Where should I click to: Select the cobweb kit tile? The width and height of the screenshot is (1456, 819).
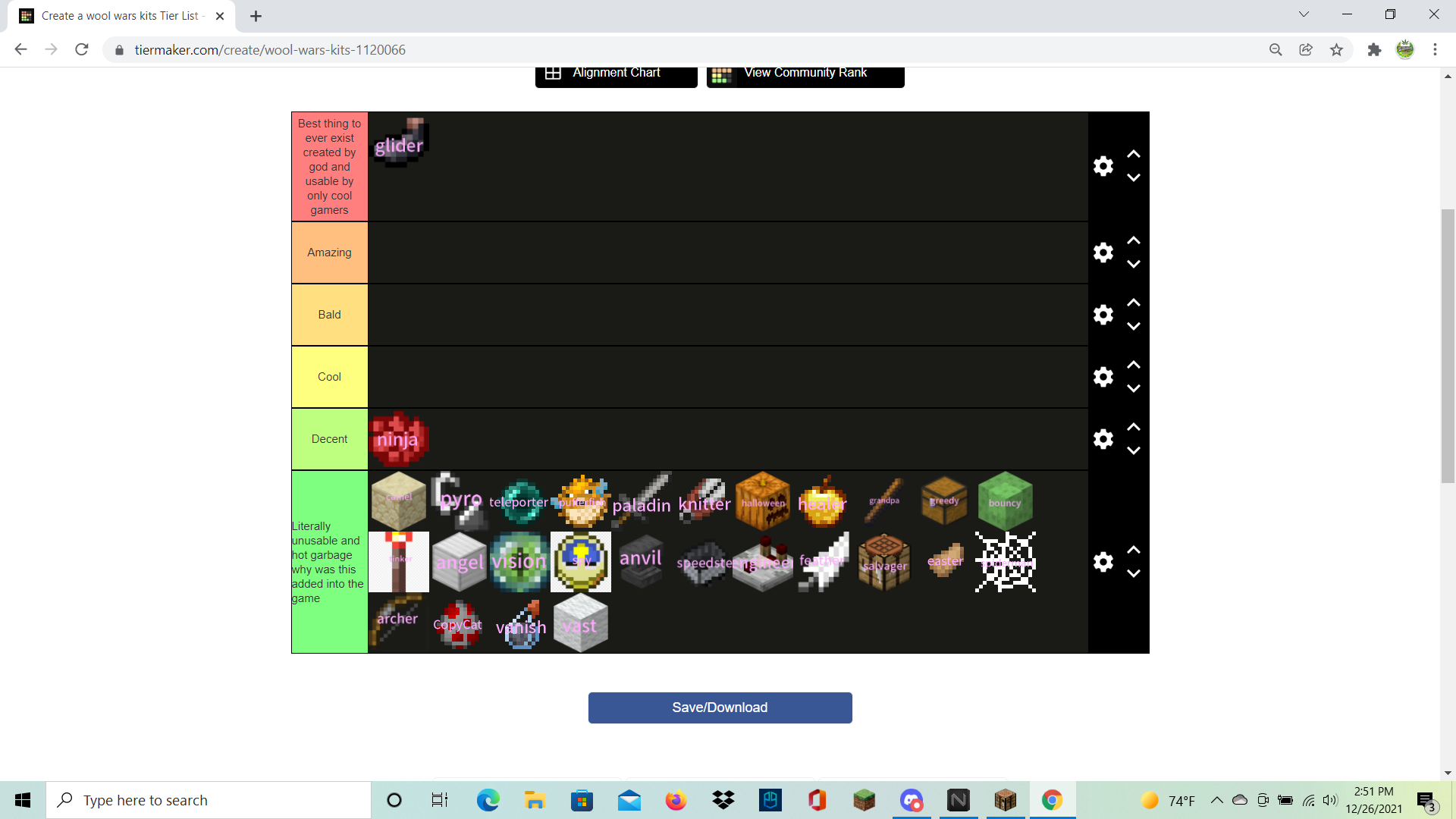(1006, 562)
